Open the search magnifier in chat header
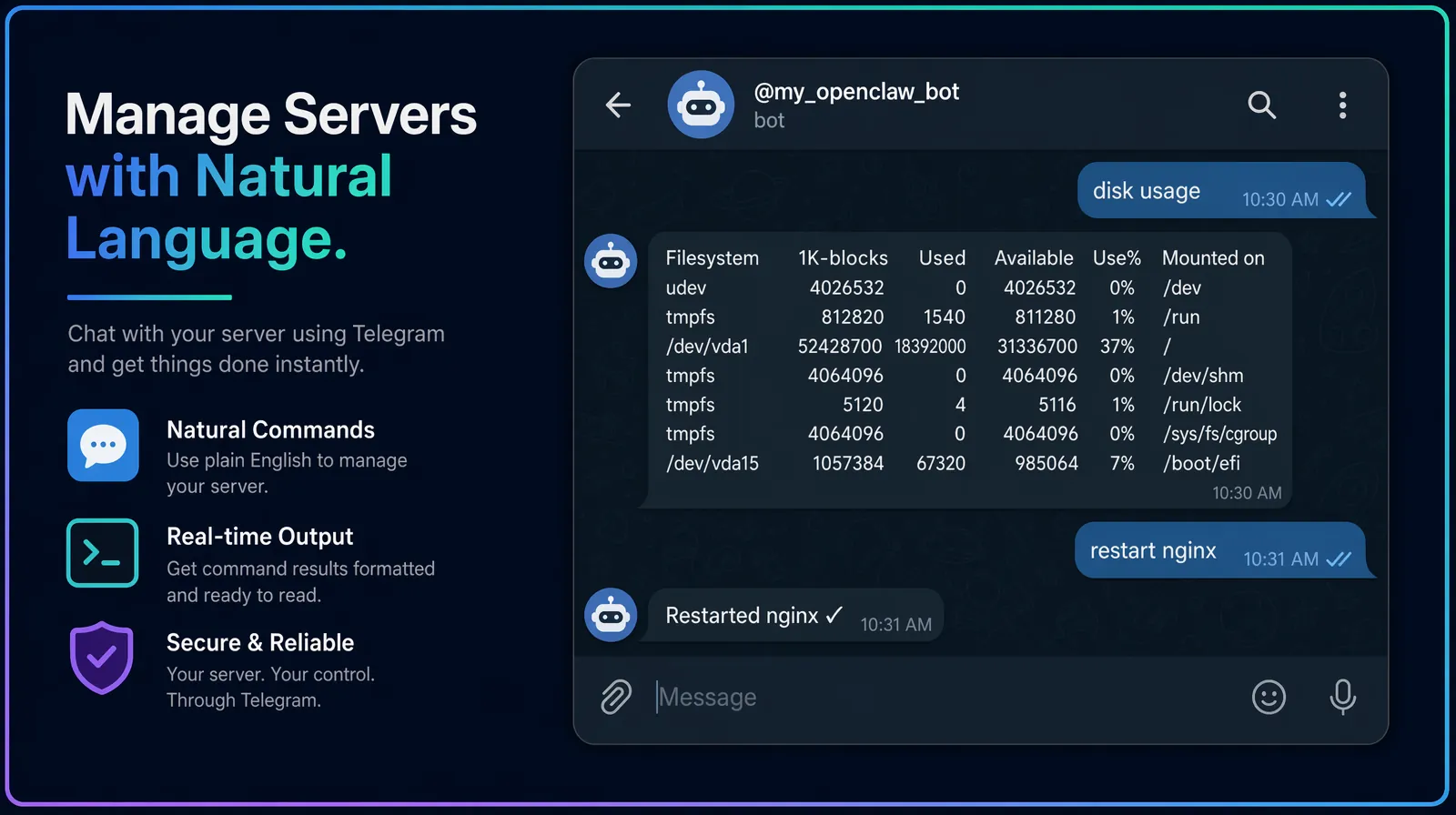 click(1261, 106)
